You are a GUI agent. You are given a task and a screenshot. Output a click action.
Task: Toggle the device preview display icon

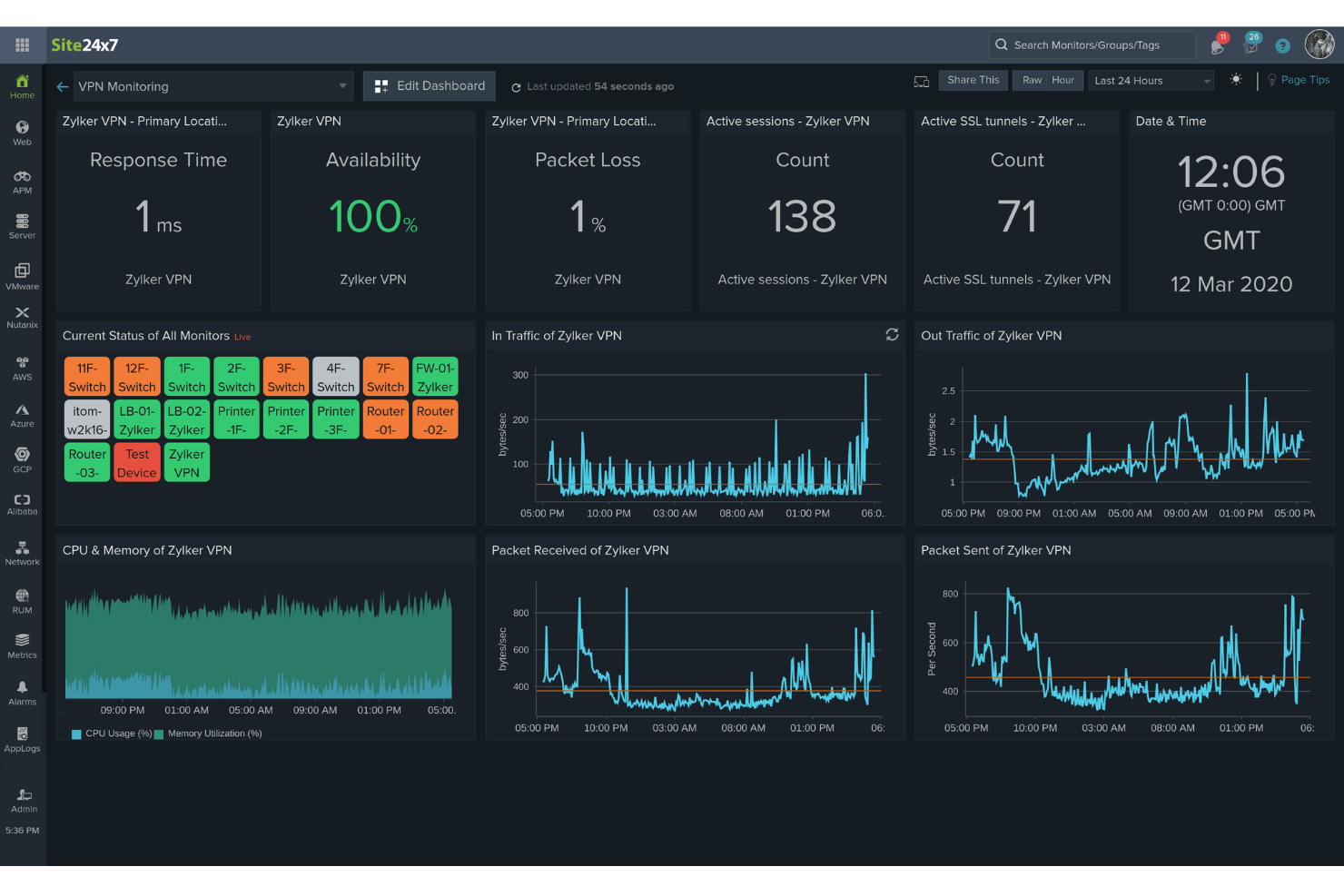922,81
